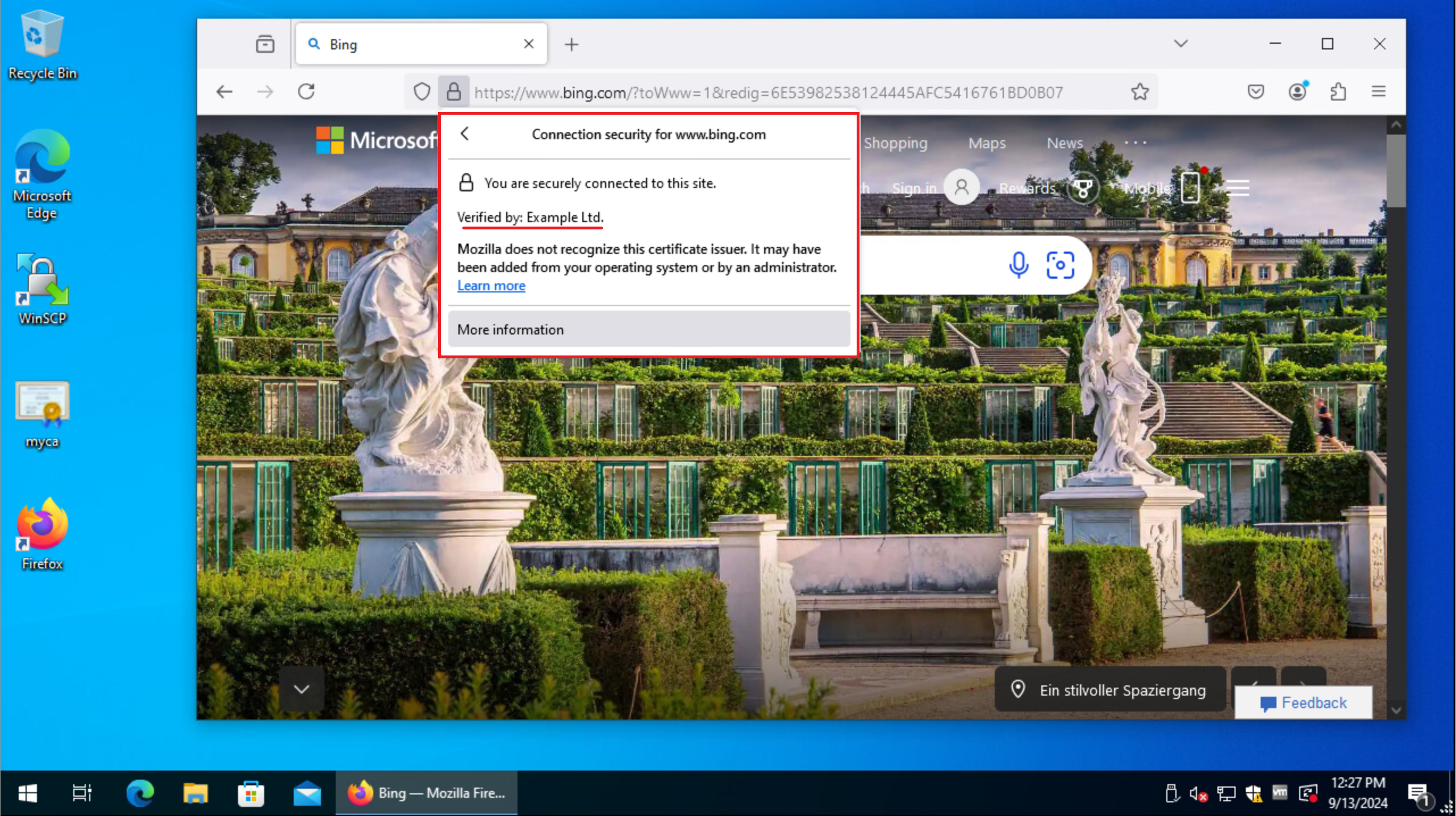Click the taskbar clock showing 12:27 PM
The image size is (1456, 816).
click(1357, 793)
